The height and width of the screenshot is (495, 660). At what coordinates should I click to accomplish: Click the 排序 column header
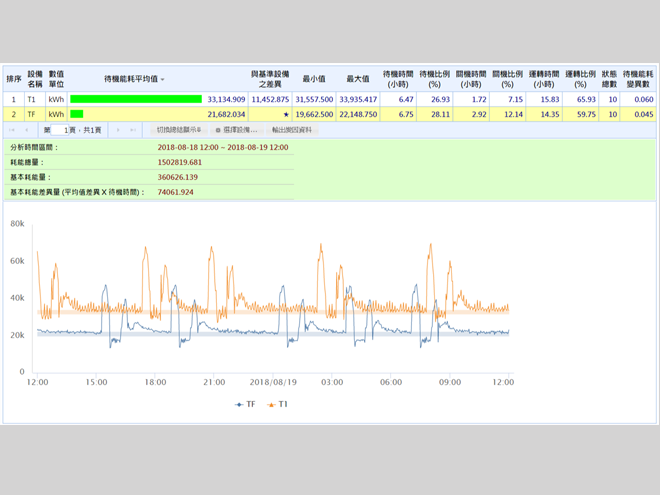[13, 79]
